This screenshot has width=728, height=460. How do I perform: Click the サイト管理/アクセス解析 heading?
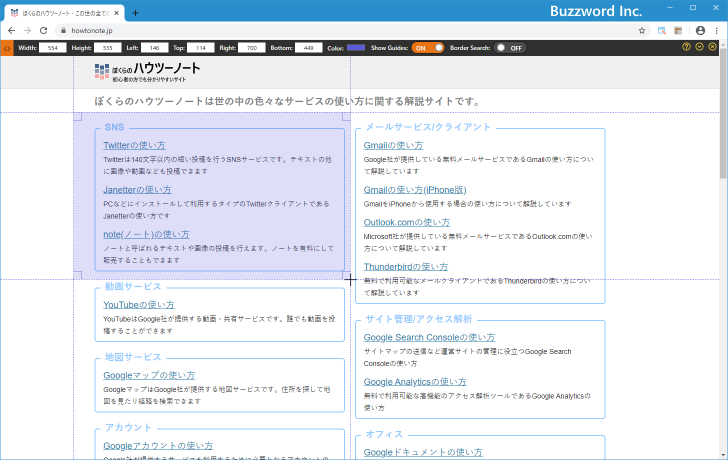[x=418, y=319]
